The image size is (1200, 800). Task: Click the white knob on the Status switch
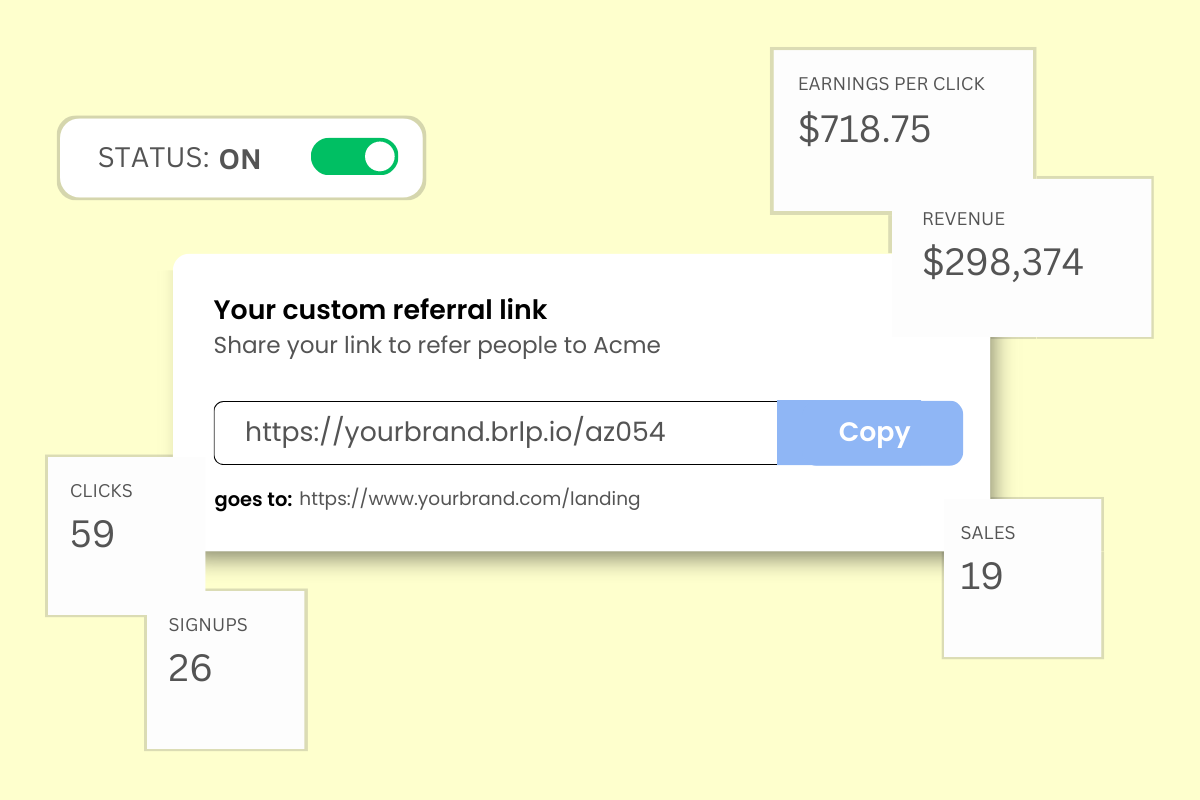pos(379,157)
